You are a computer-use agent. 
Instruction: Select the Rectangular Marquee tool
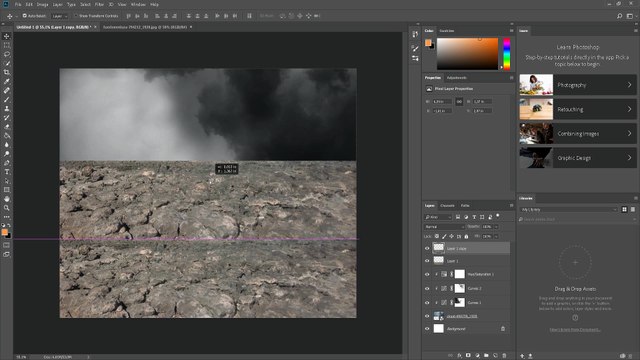point(7,45)
